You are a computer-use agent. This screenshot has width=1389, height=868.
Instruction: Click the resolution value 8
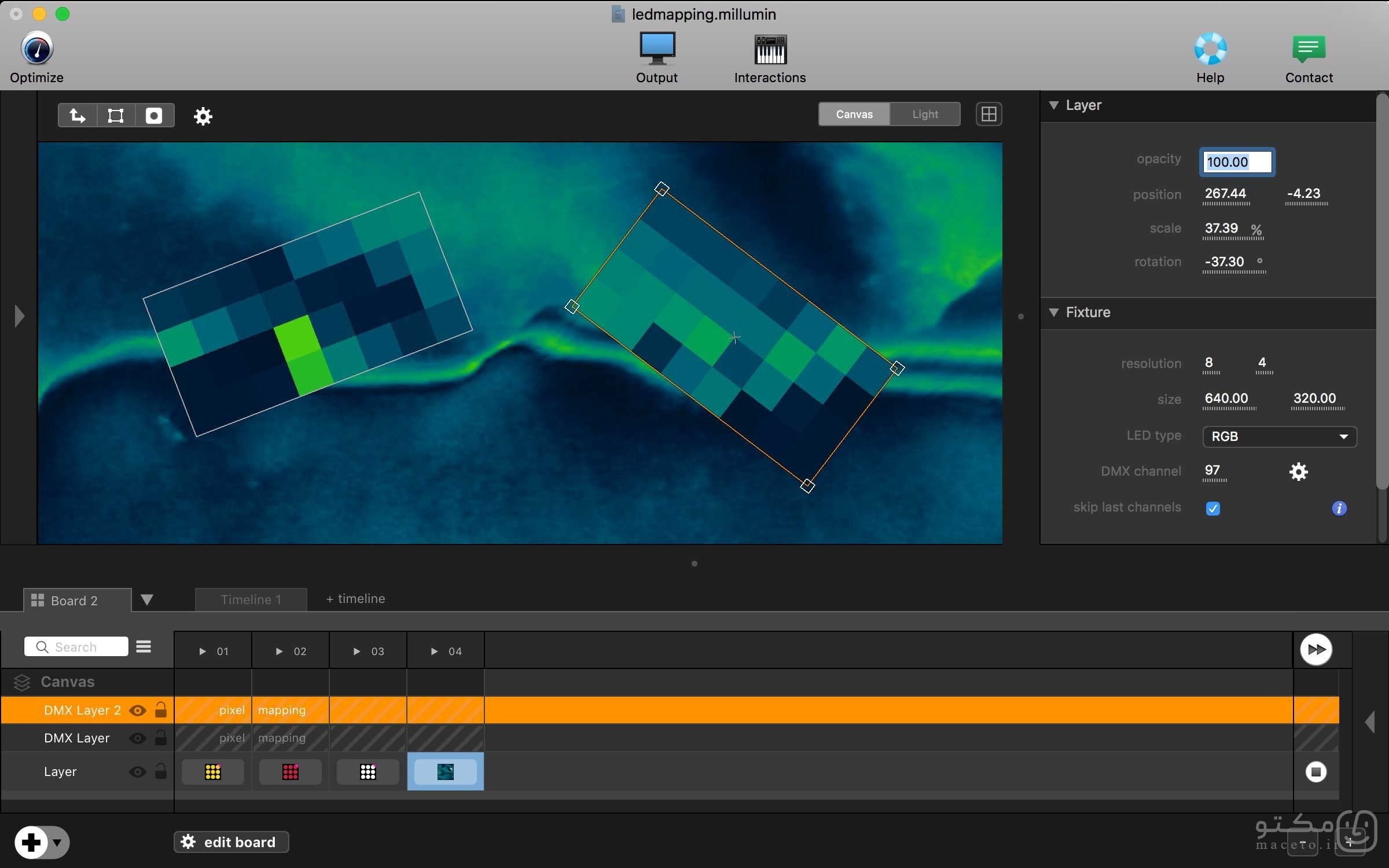pyautogui.click(x=1209, y=362)
